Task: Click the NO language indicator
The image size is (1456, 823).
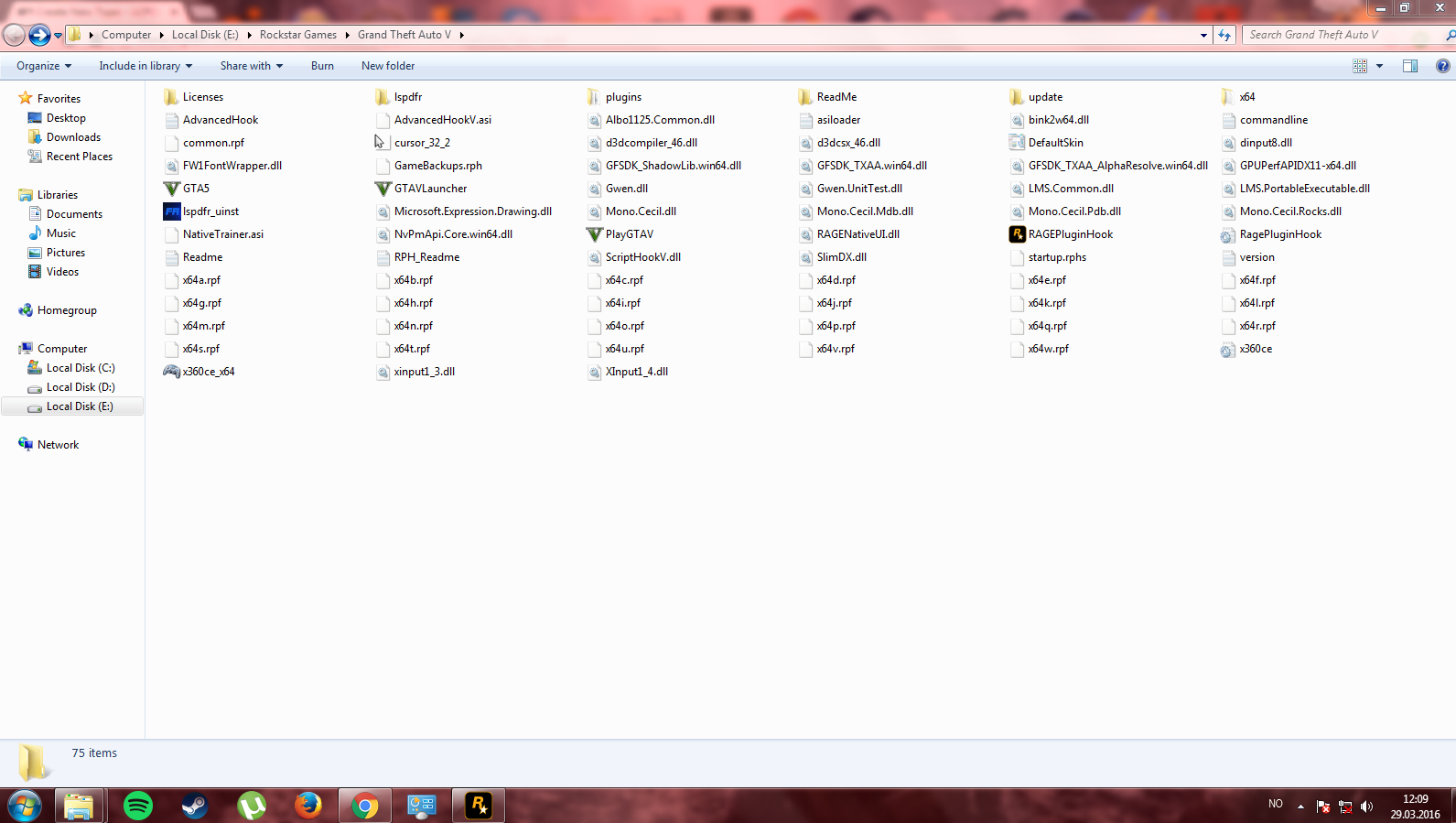Action: pyautogui.click(x=1276, y=804)
